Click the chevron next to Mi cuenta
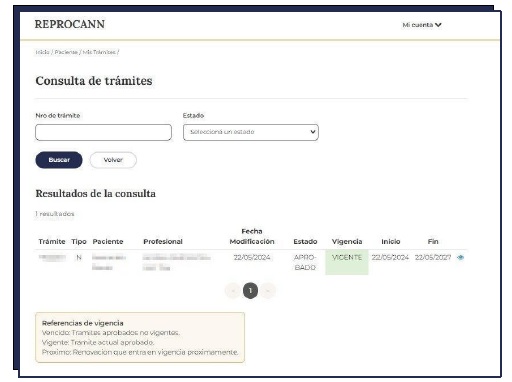The image size is (512, 382). pyautogui.click(x=438, y=25)
